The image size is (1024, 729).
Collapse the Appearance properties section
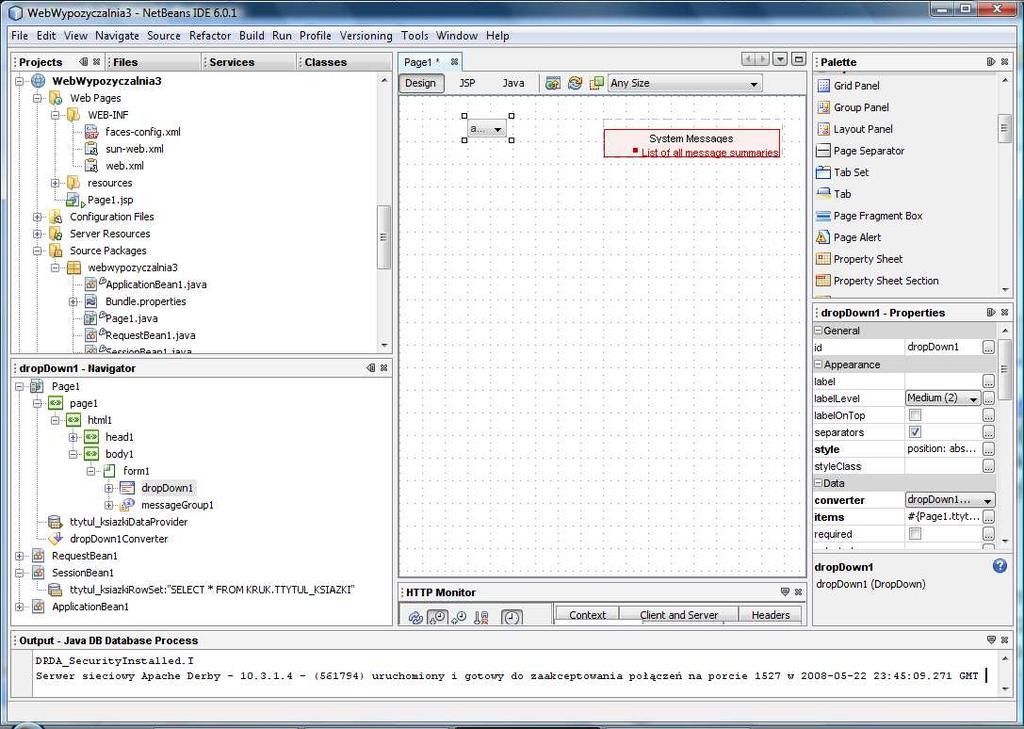pos(818,364)
